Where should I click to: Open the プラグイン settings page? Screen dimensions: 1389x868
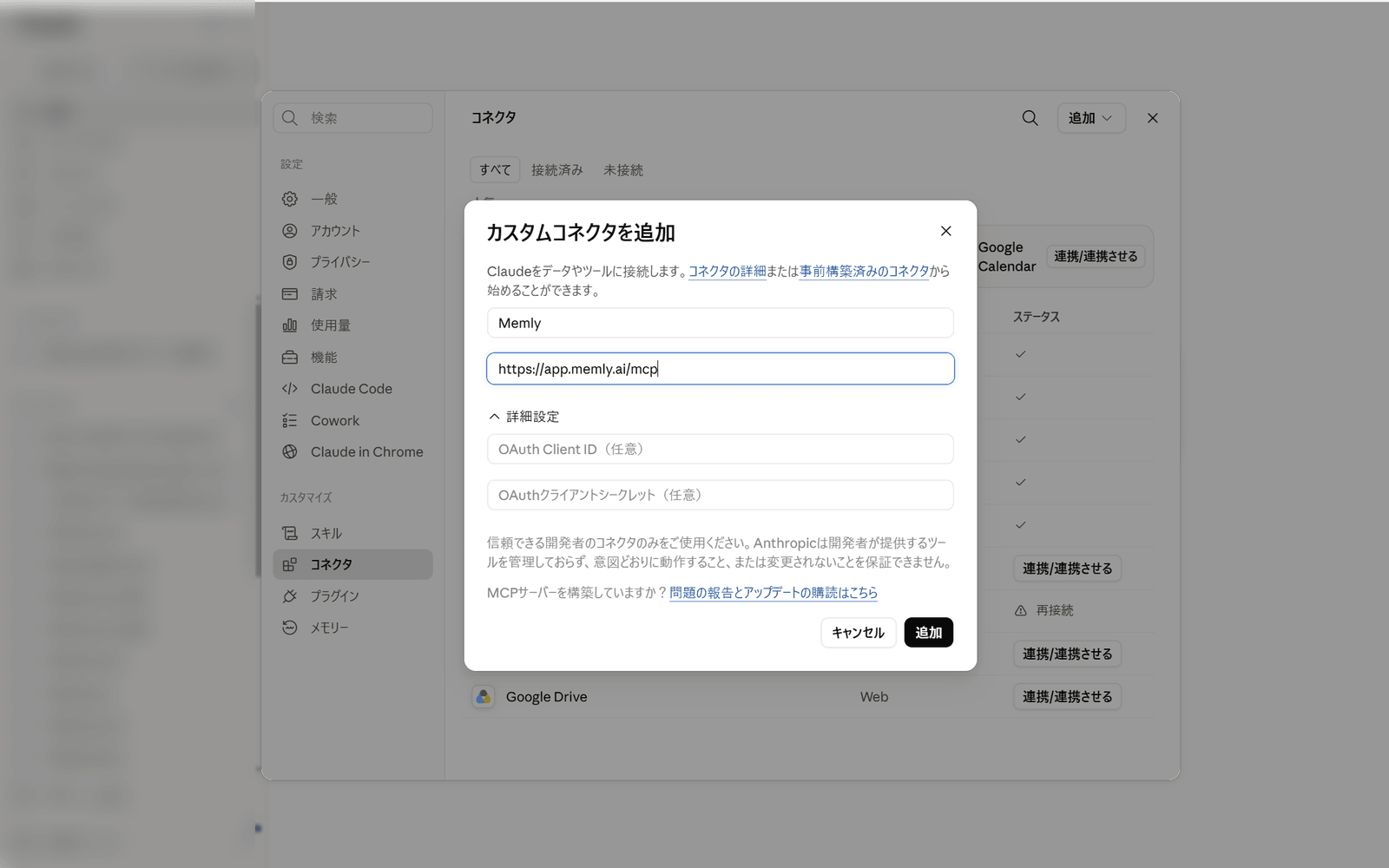click(352, 596)
